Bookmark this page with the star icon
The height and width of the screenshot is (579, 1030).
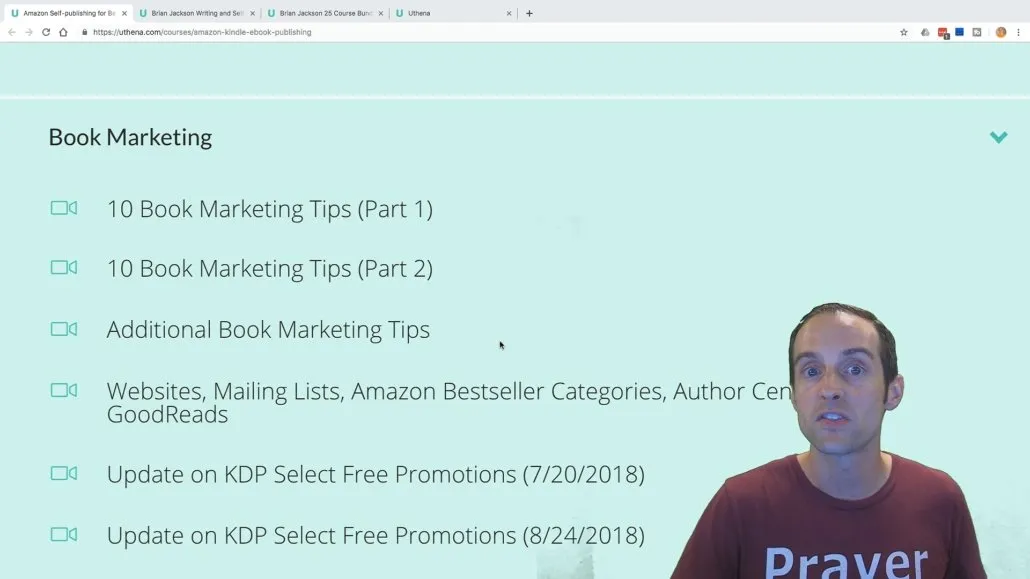[x=904, y=32]
